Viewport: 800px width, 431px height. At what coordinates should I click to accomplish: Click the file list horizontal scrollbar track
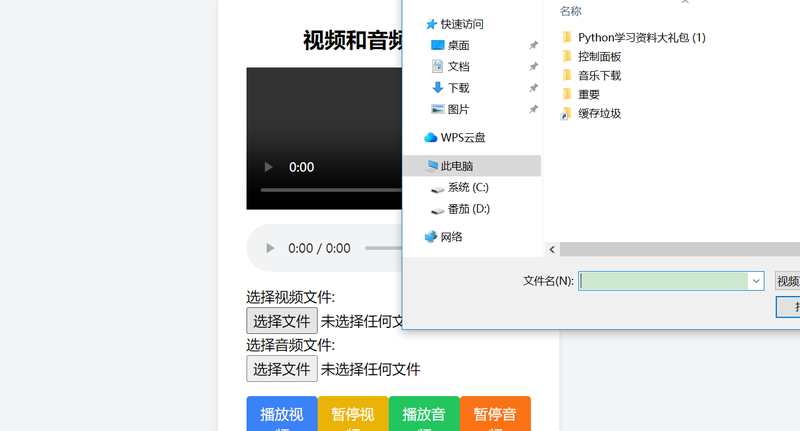tap(680, 249)
